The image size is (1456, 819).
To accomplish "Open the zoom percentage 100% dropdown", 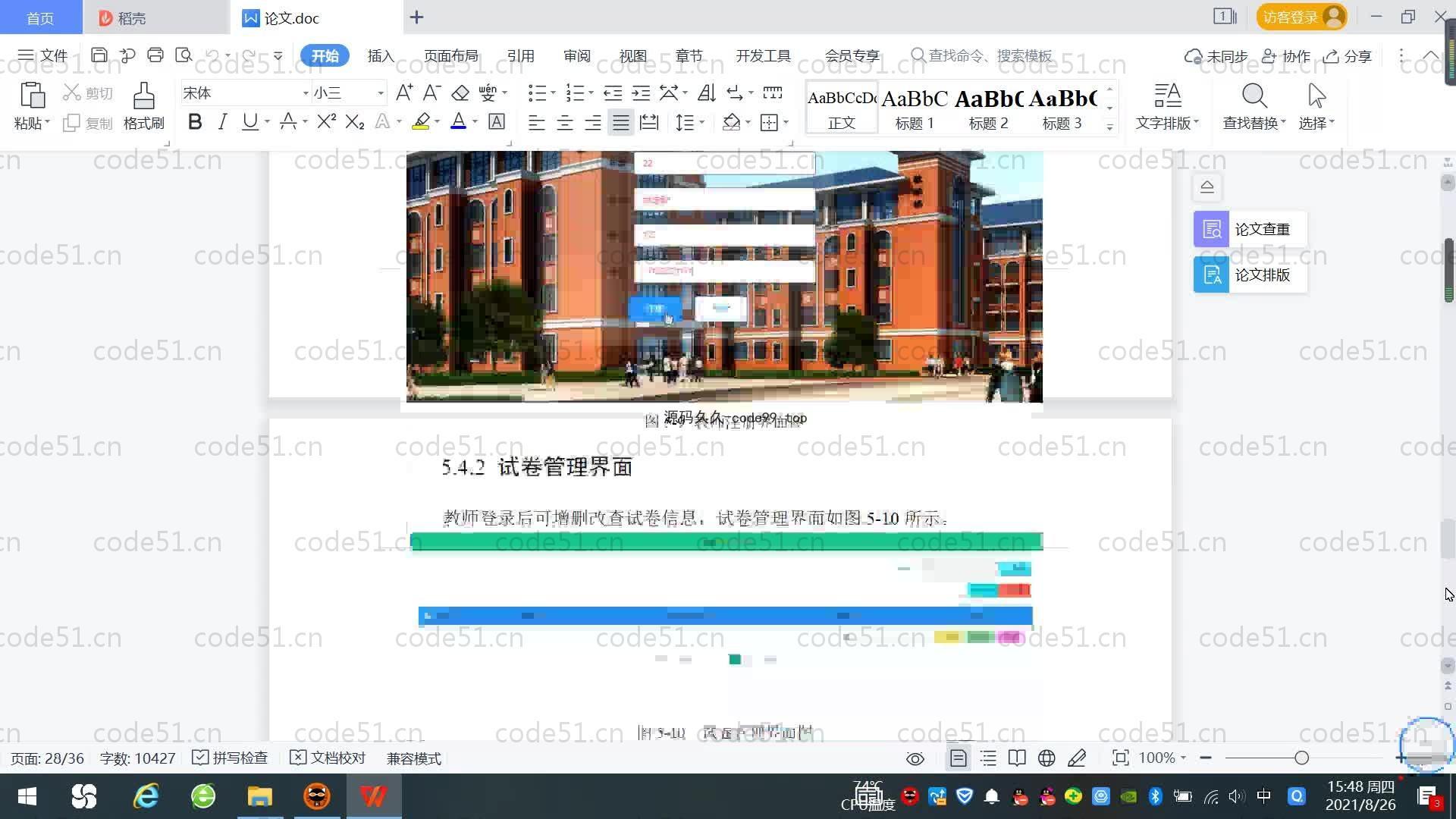I will click(x=1162, y=758).
